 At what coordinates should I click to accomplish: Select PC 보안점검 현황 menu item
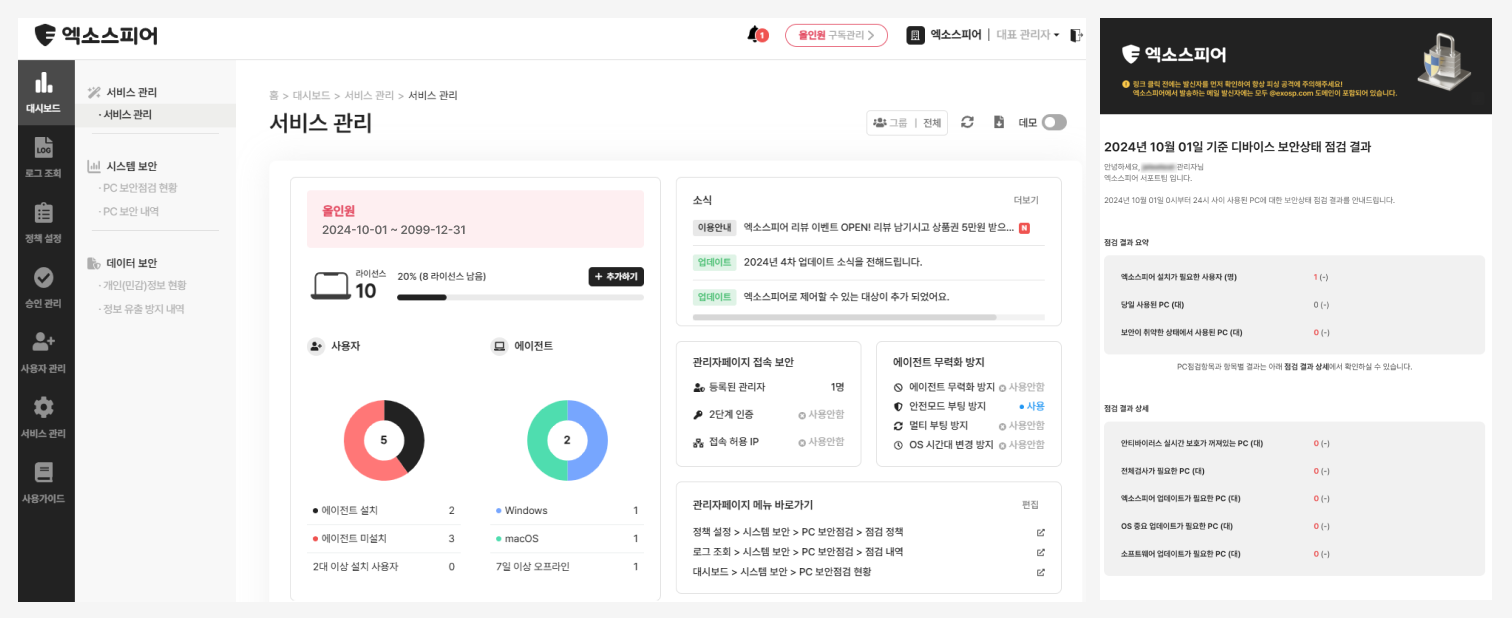pos(138,188)
